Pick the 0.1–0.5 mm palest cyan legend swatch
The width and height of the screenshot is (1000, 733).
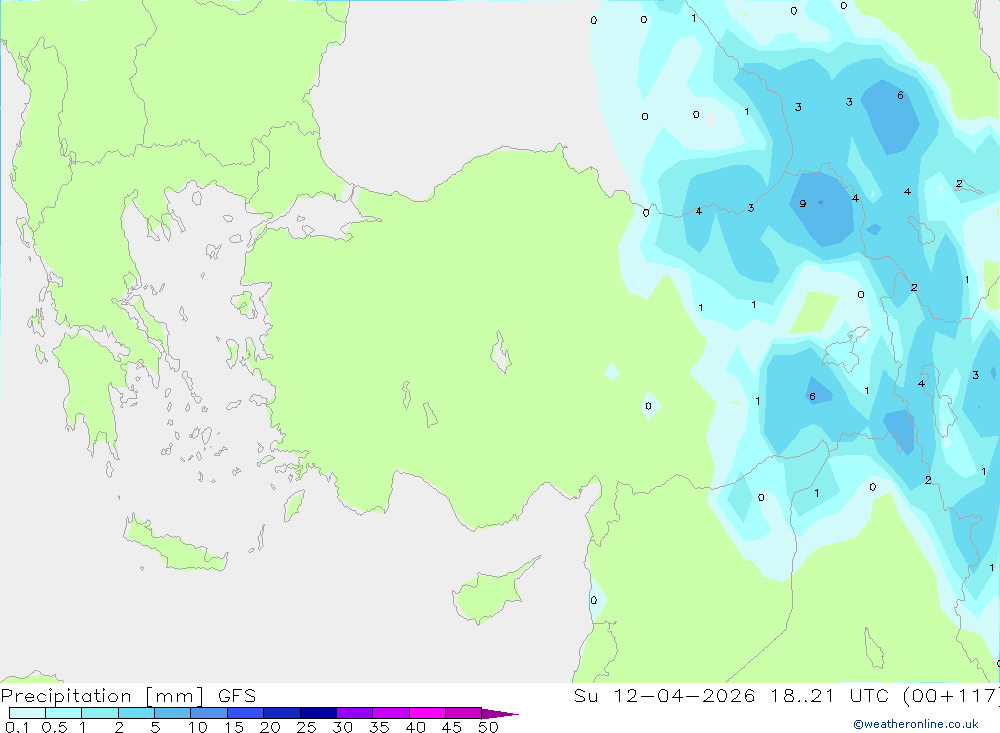pyautogui.click(x=27, y=713)
